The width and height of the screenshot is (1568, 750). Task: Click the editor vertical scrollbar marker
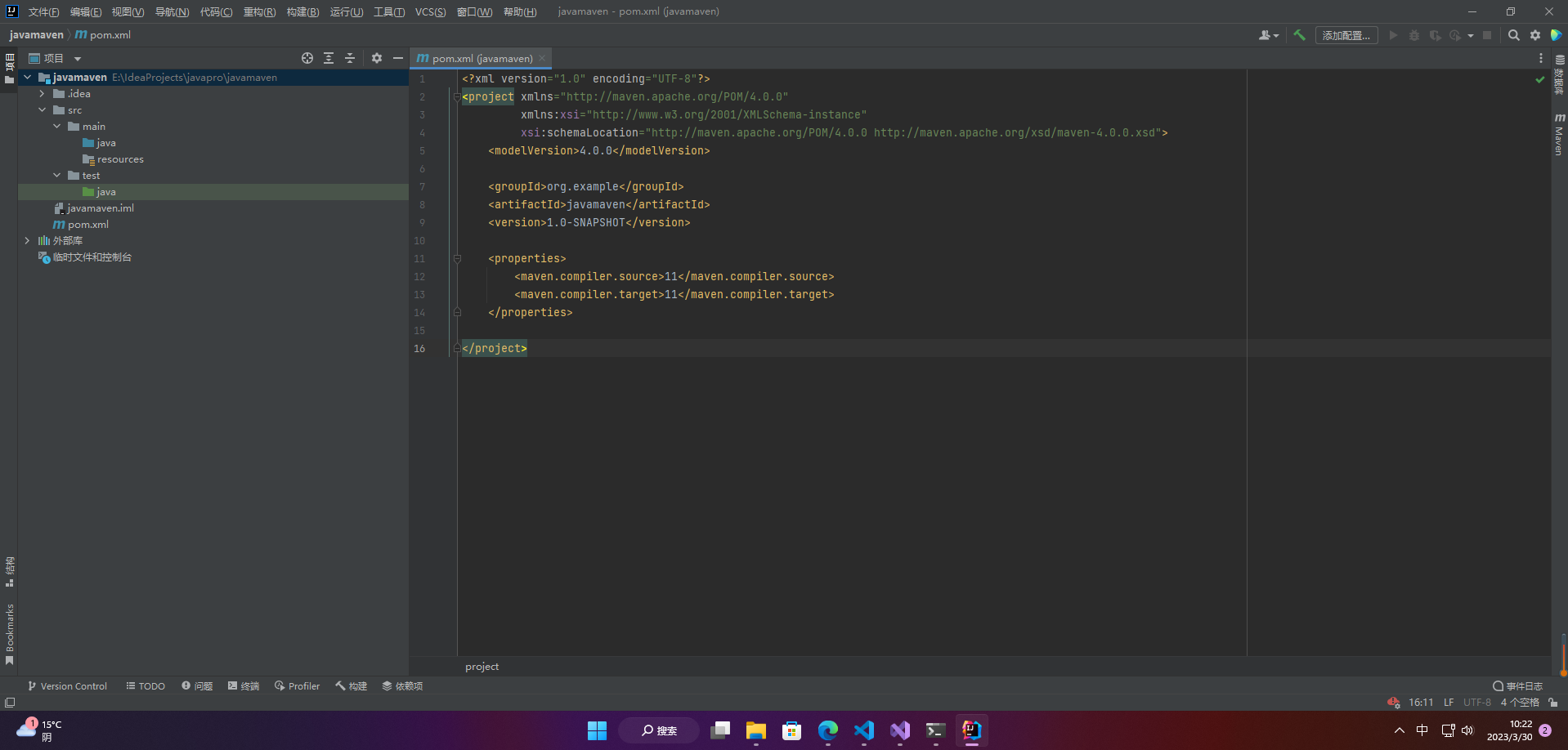(x=1563, y=654)
